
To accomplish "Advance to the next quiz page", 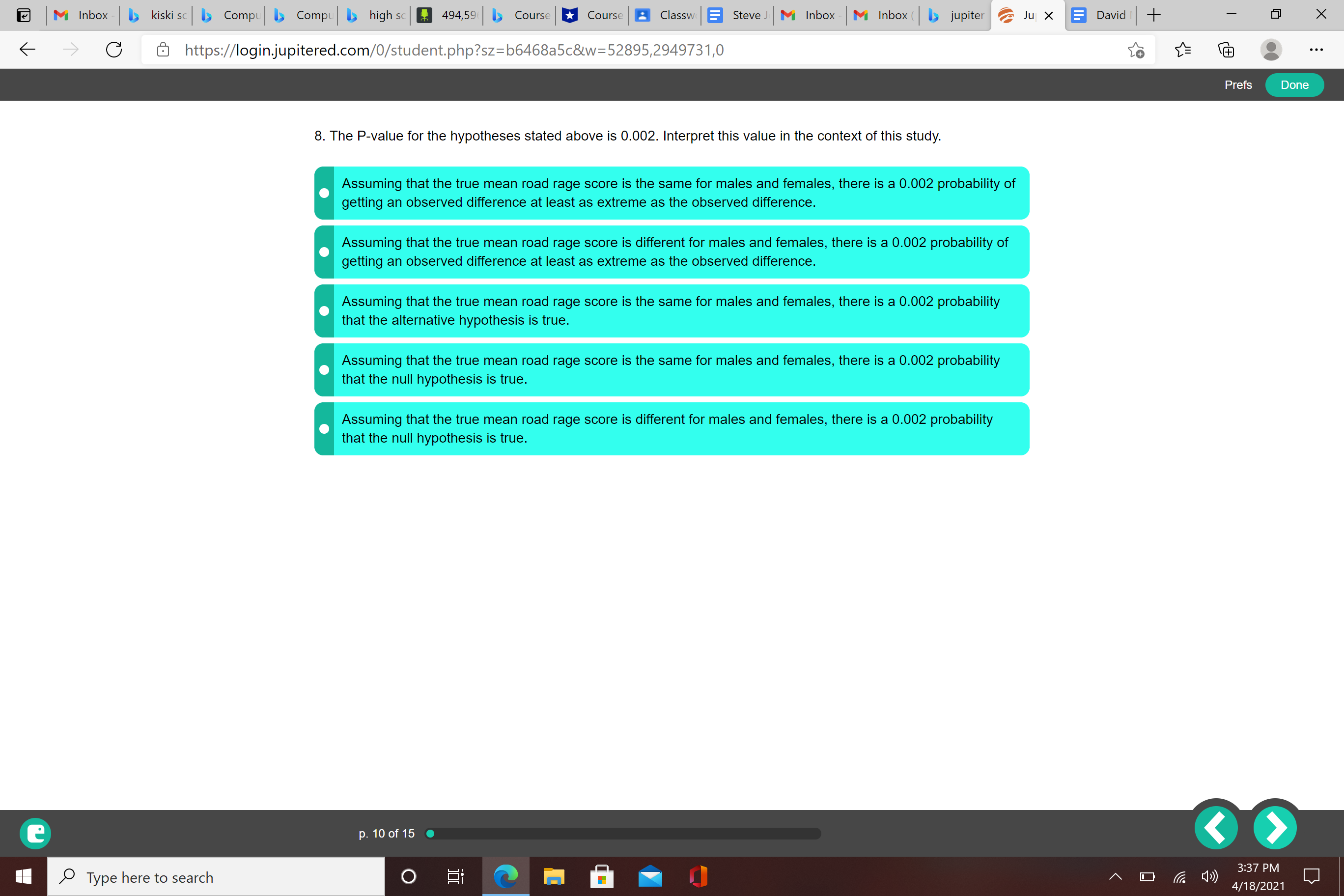I will (1275, 827).
